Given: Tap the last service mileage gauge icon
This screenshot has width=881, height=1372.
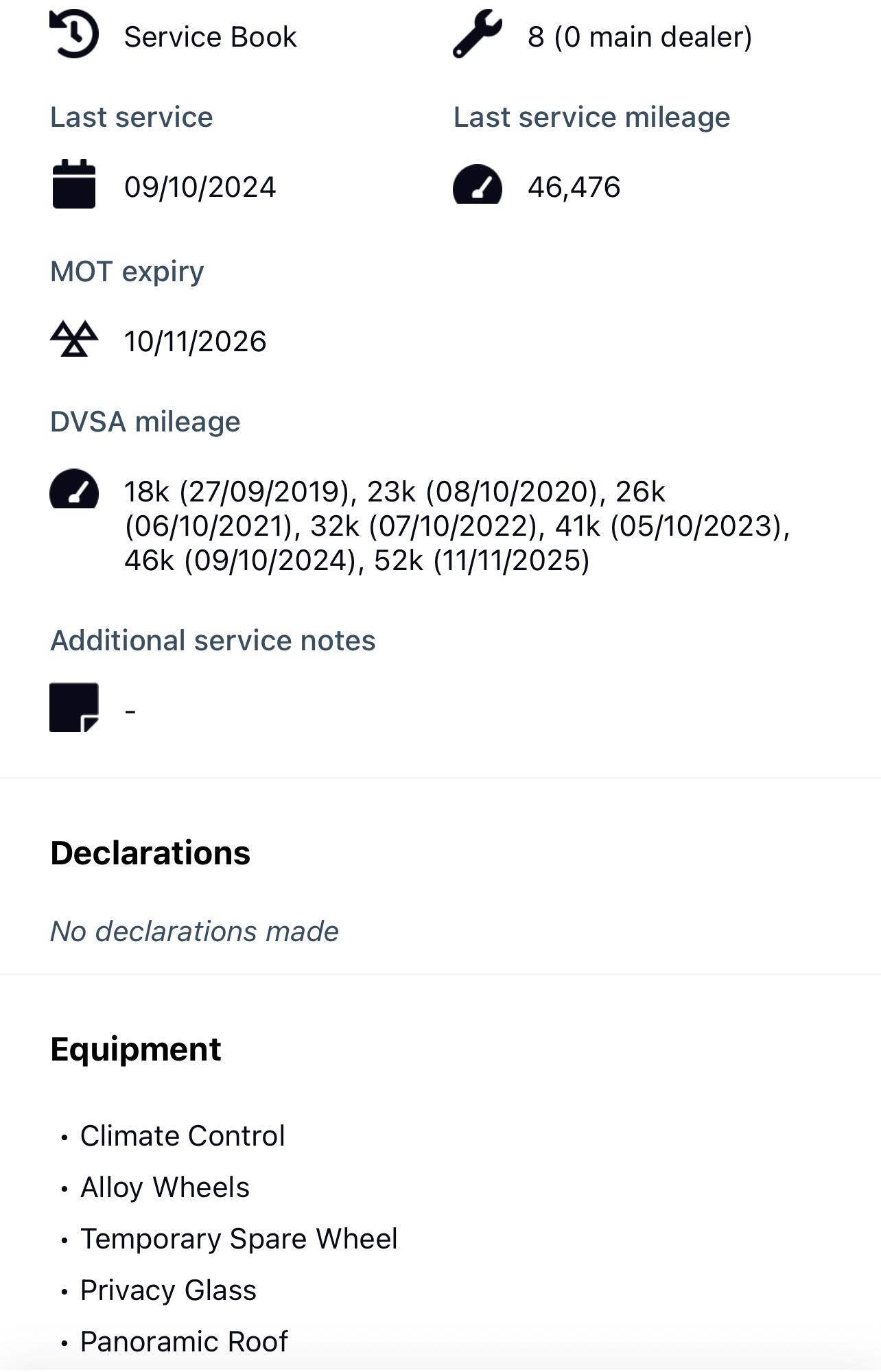Looking at the screenshot, I should click(x=478, y=185).
